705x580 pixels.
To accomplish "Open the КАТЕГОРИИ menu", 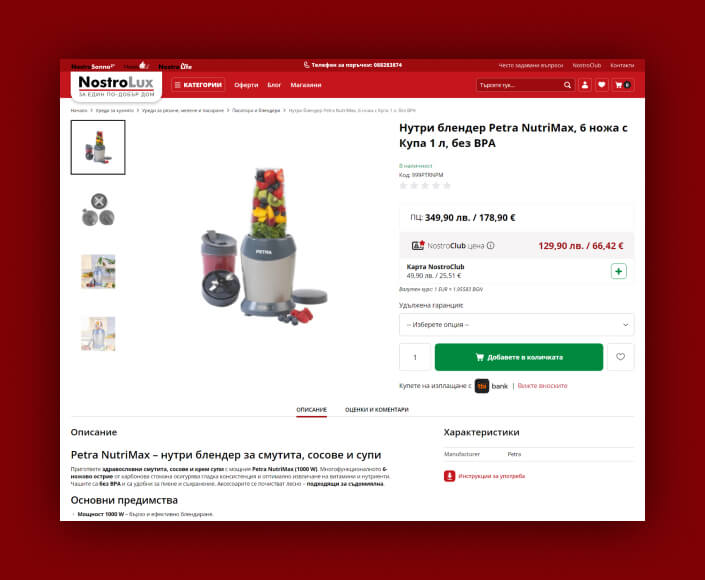I will pos(198,85).
